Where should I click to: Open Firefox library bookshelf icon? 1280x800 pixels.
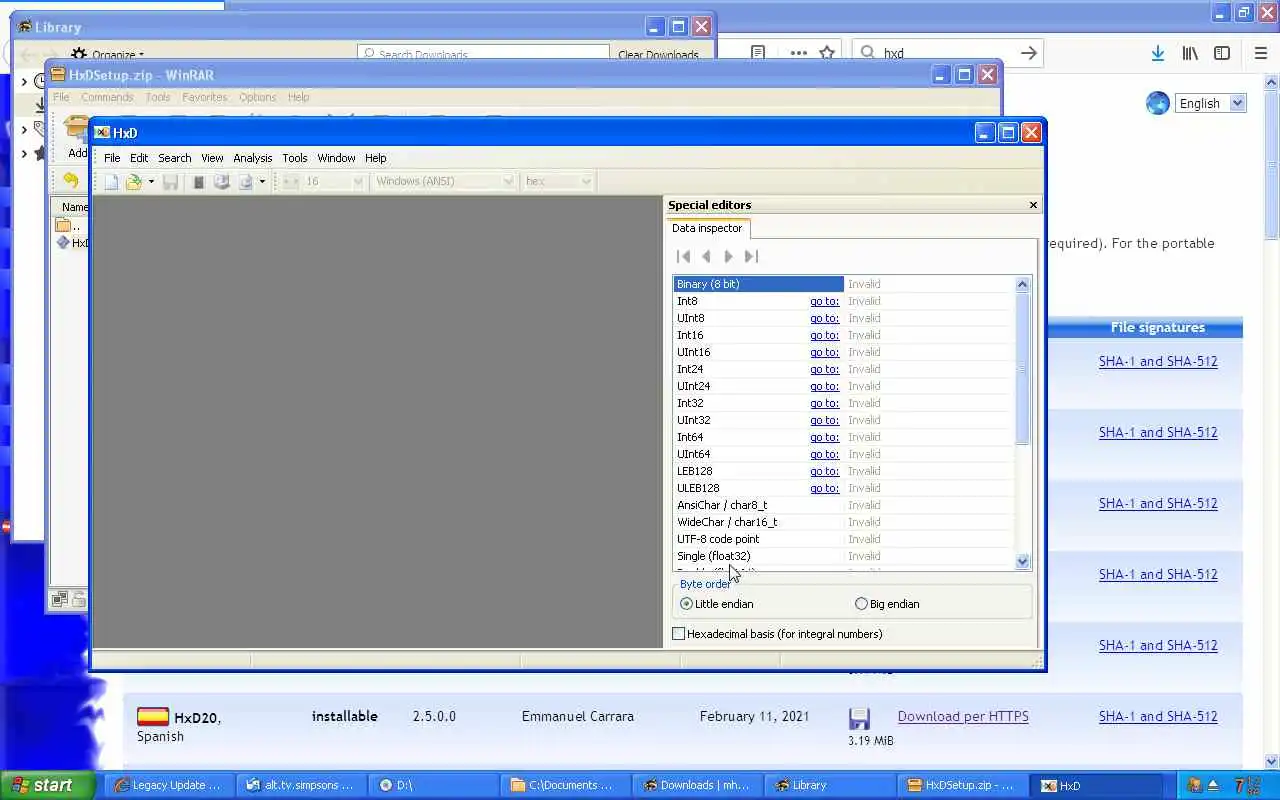click(1190, 53)
